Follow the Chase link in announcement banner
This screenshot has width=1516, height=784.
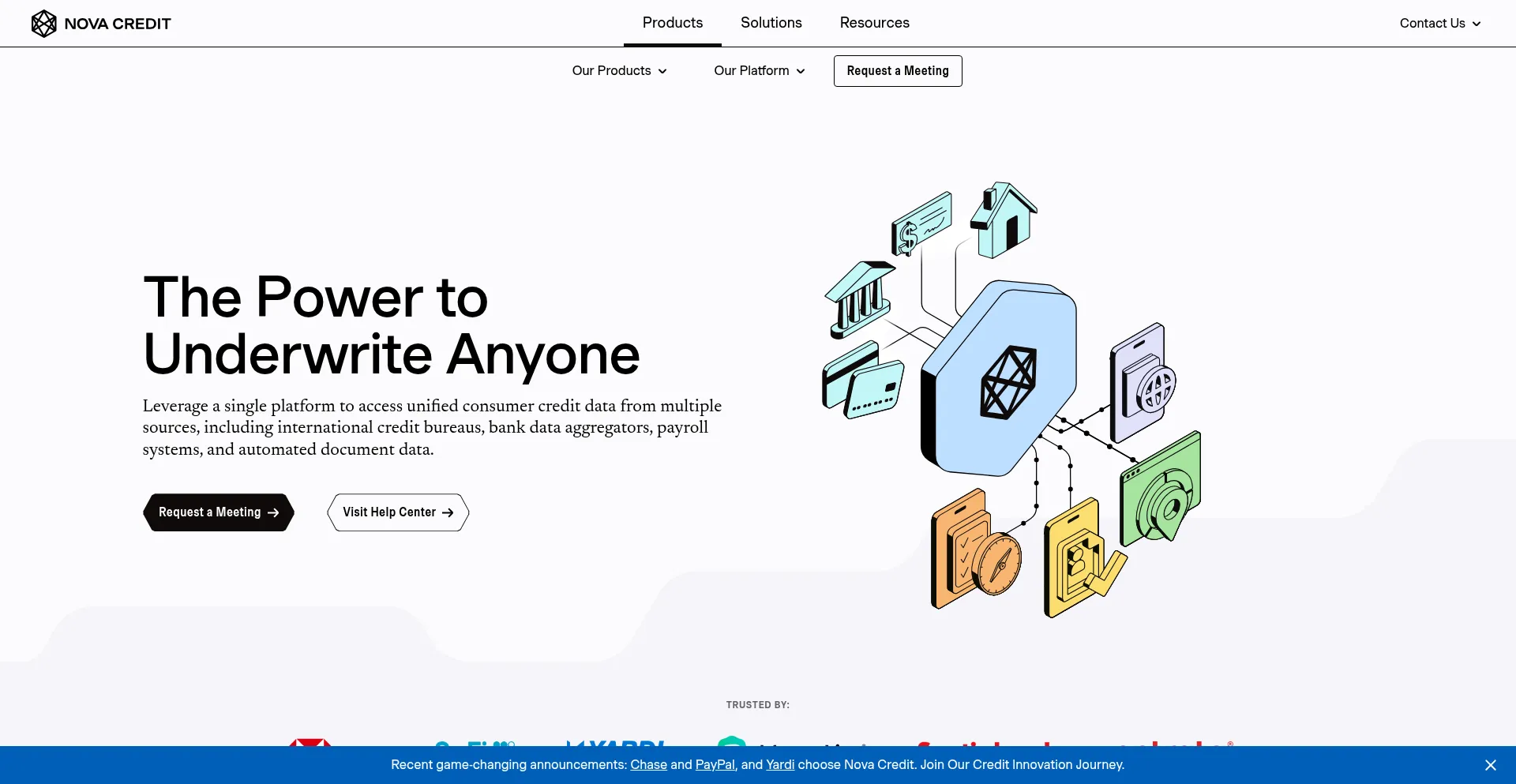[648, 765]
